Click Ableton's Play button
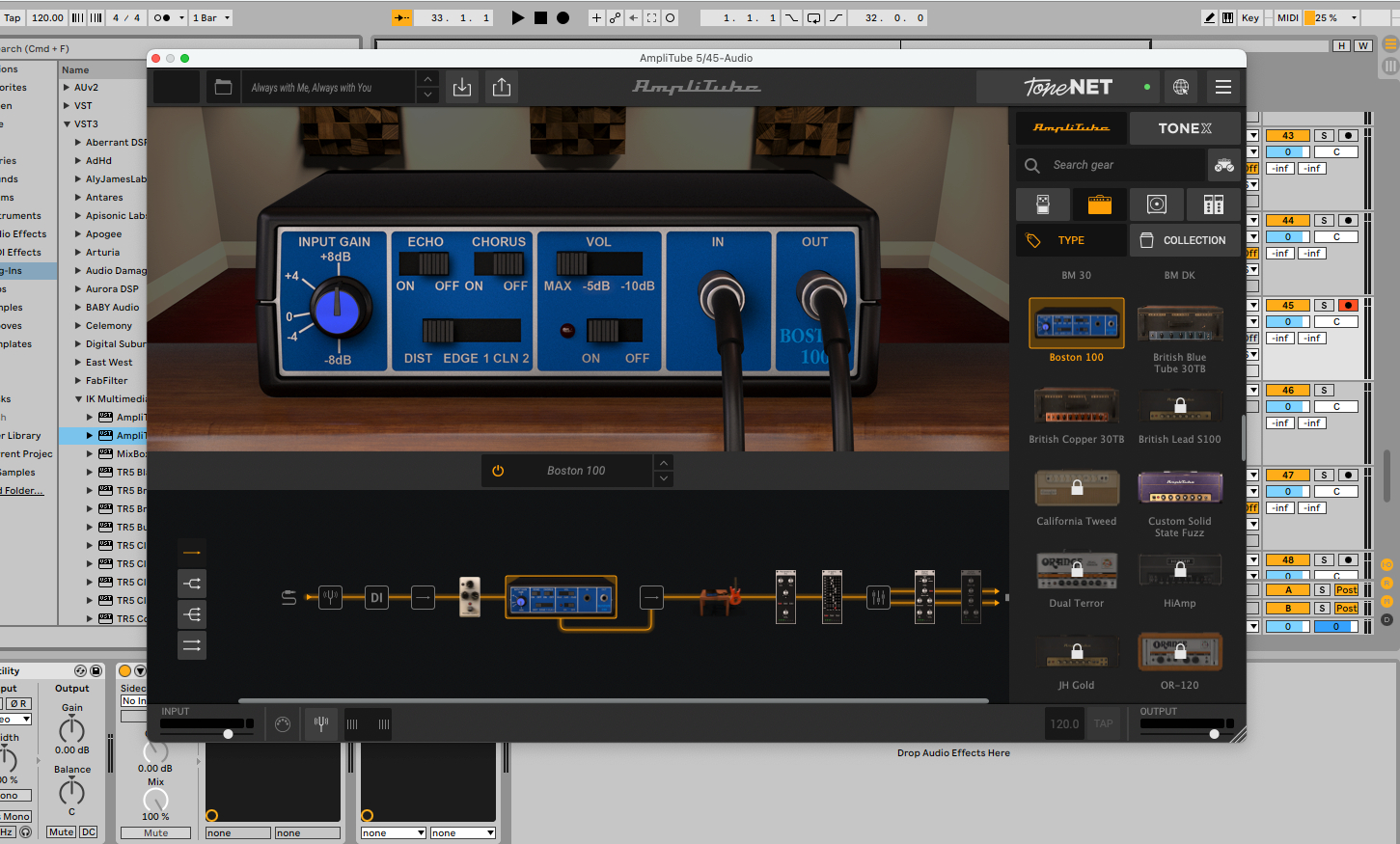1400x844 pixels. point(518,17)
